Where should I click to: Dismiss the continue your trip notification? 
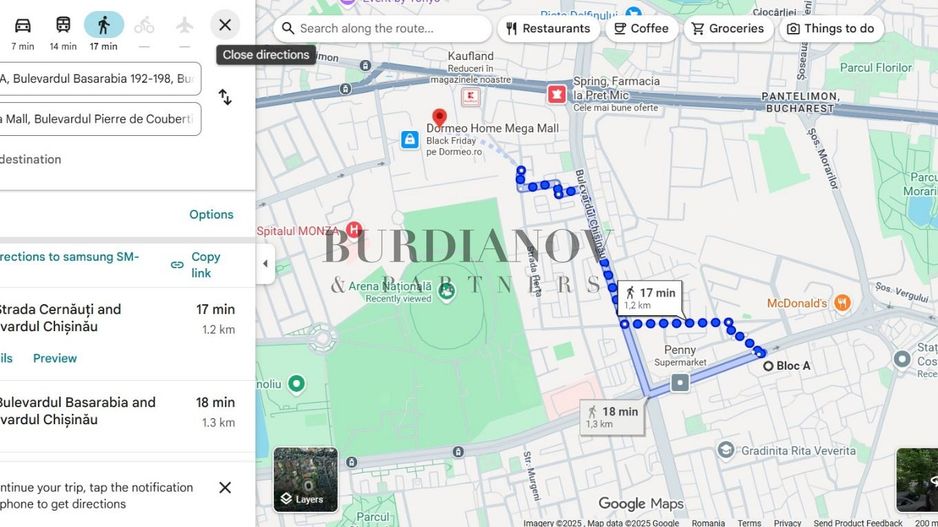225,488
